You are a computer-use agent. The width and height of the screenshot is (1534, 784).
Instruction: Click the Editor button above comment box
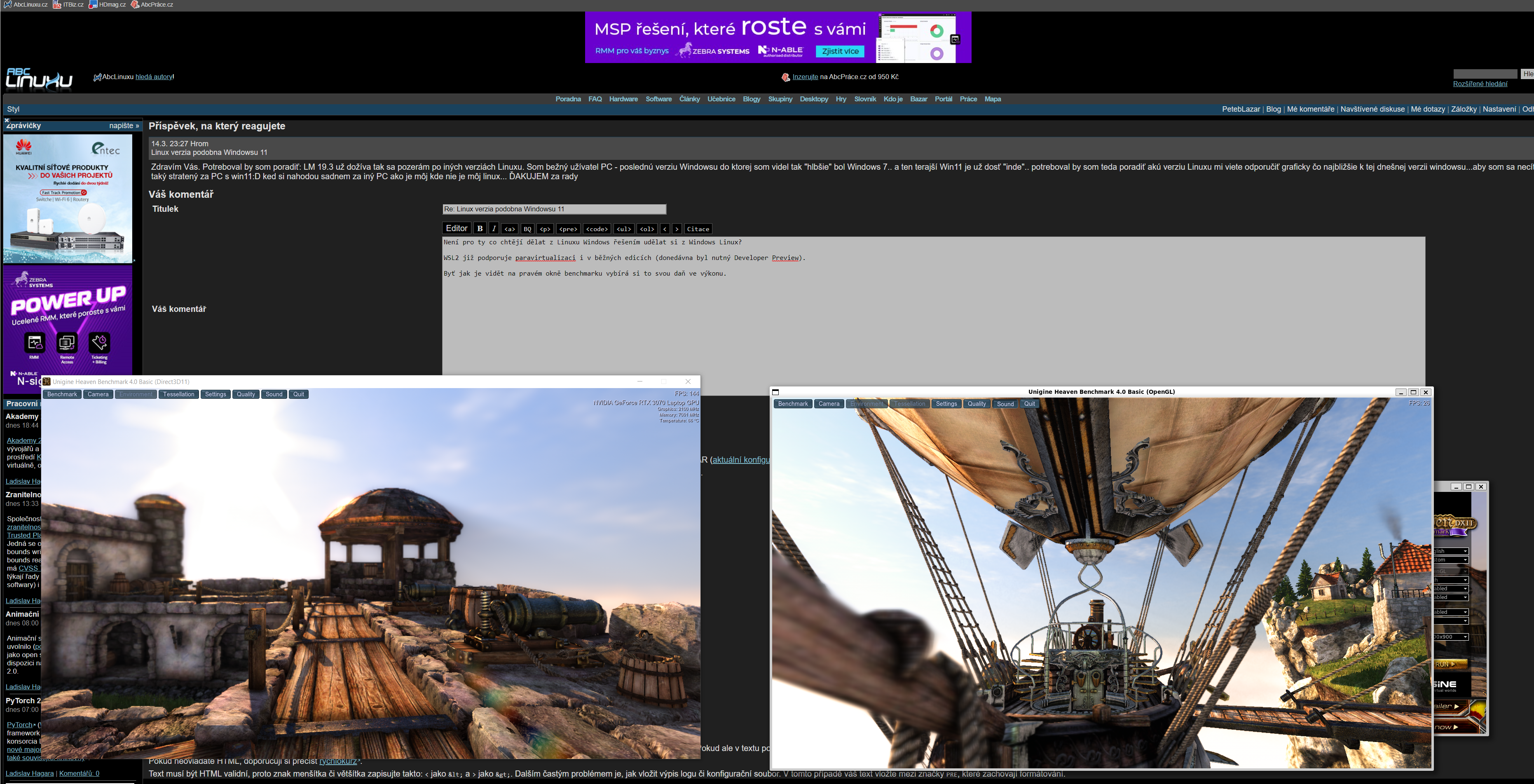457,229
